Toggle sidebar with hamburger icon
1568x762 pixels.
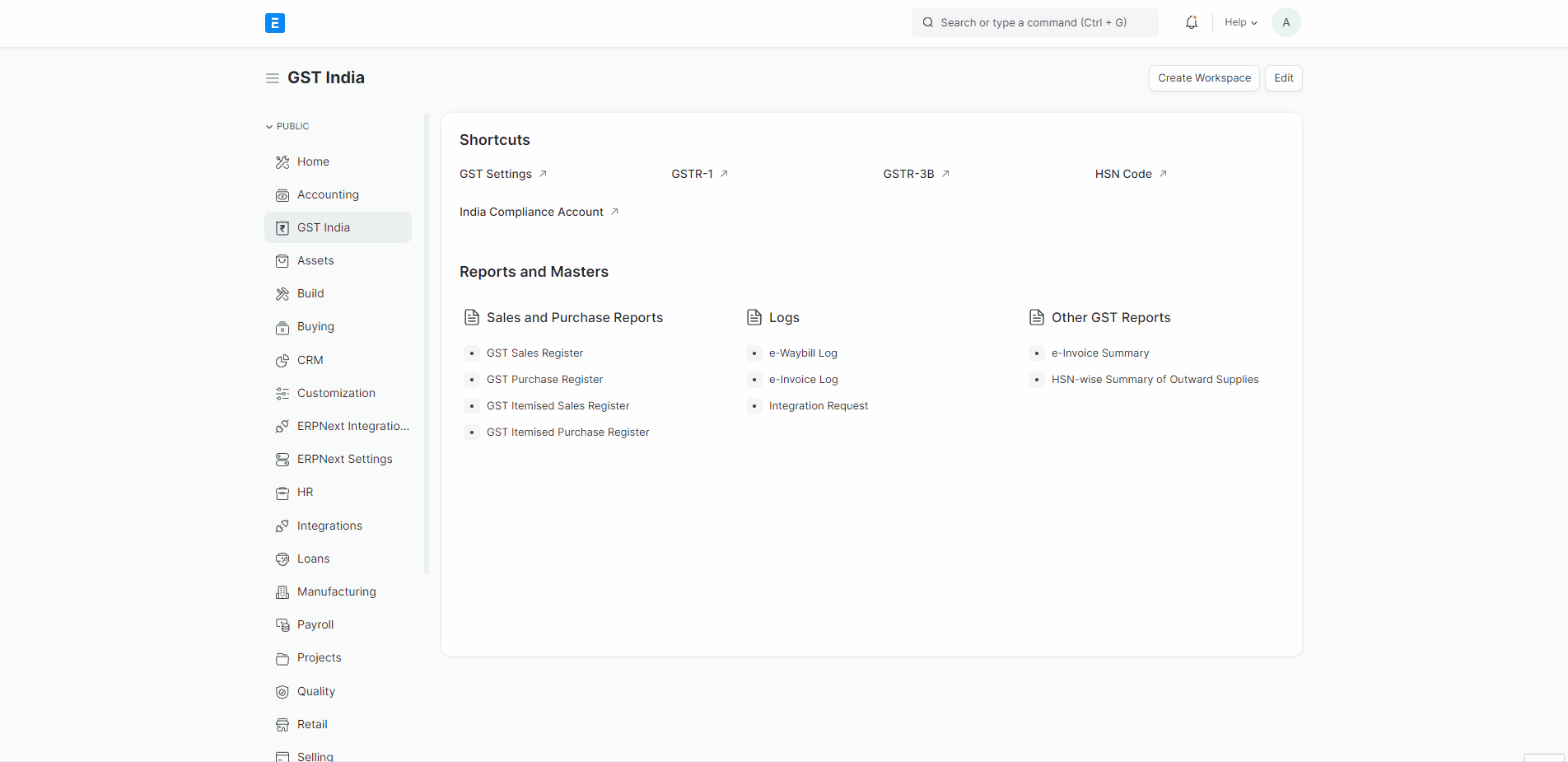(x=273, y=78)
